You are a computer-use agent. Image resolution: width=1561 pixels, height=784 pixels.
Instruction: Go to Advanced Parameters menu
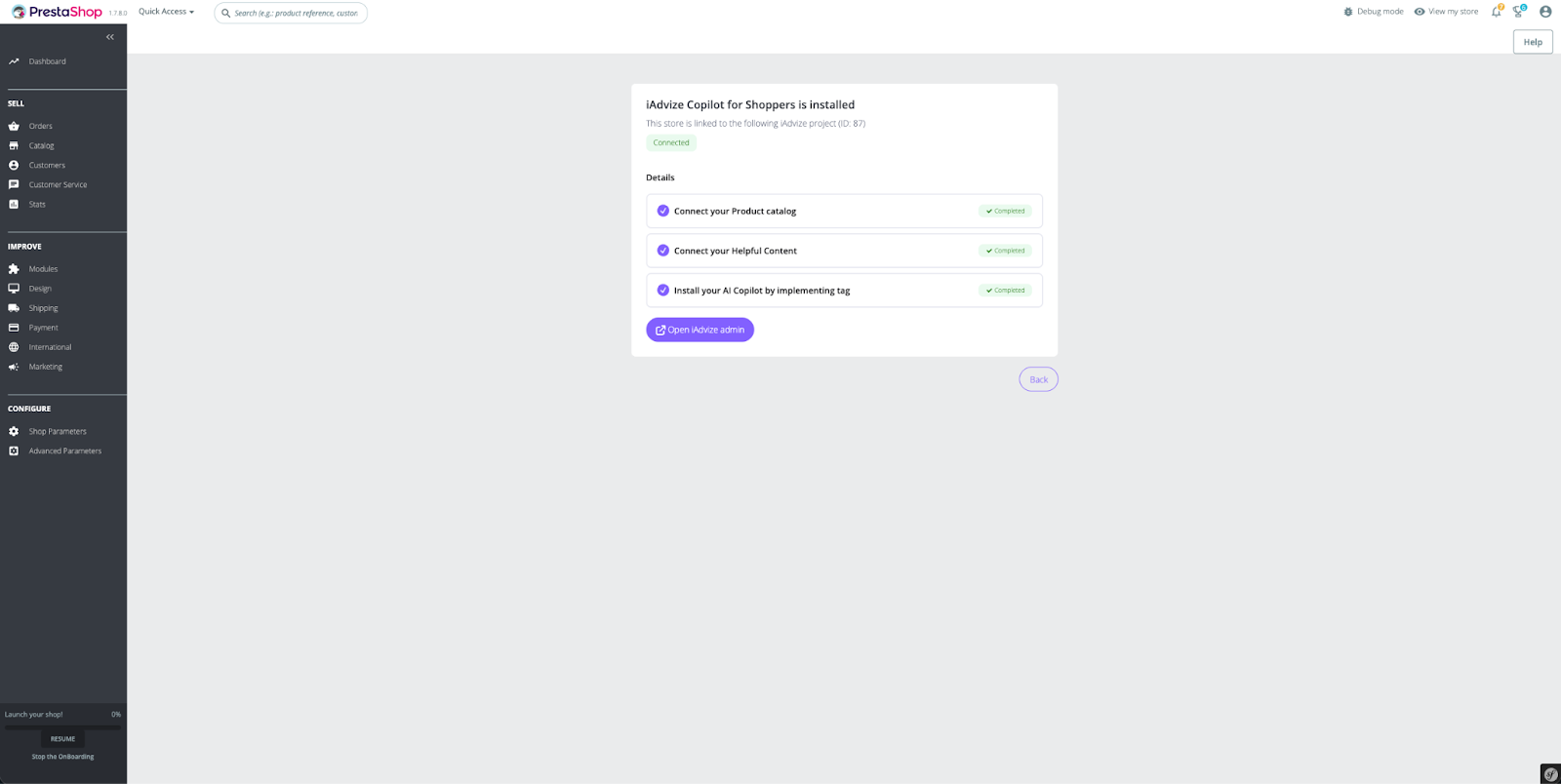(x=64, y=451)
